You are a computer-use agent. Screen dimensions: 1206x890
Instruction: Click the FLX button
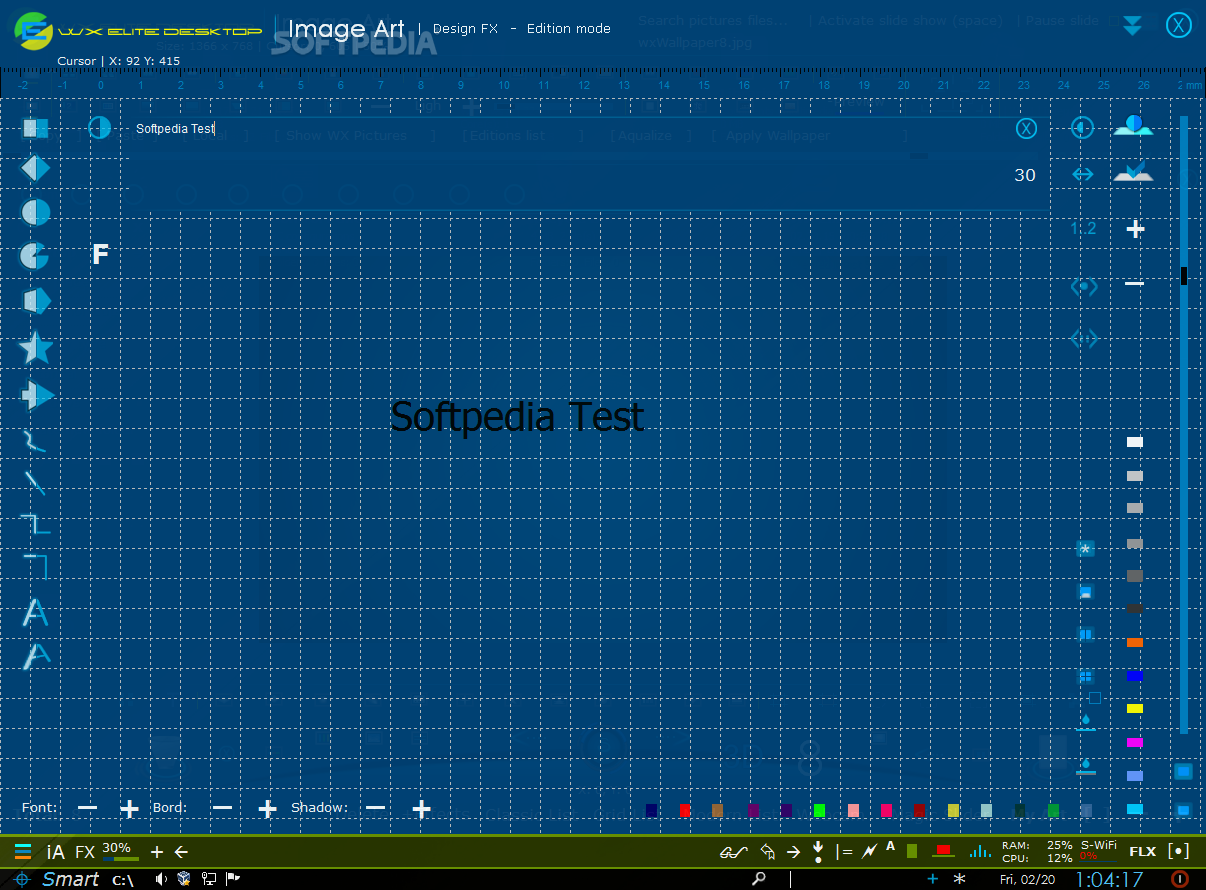[x=1142, y=852]
